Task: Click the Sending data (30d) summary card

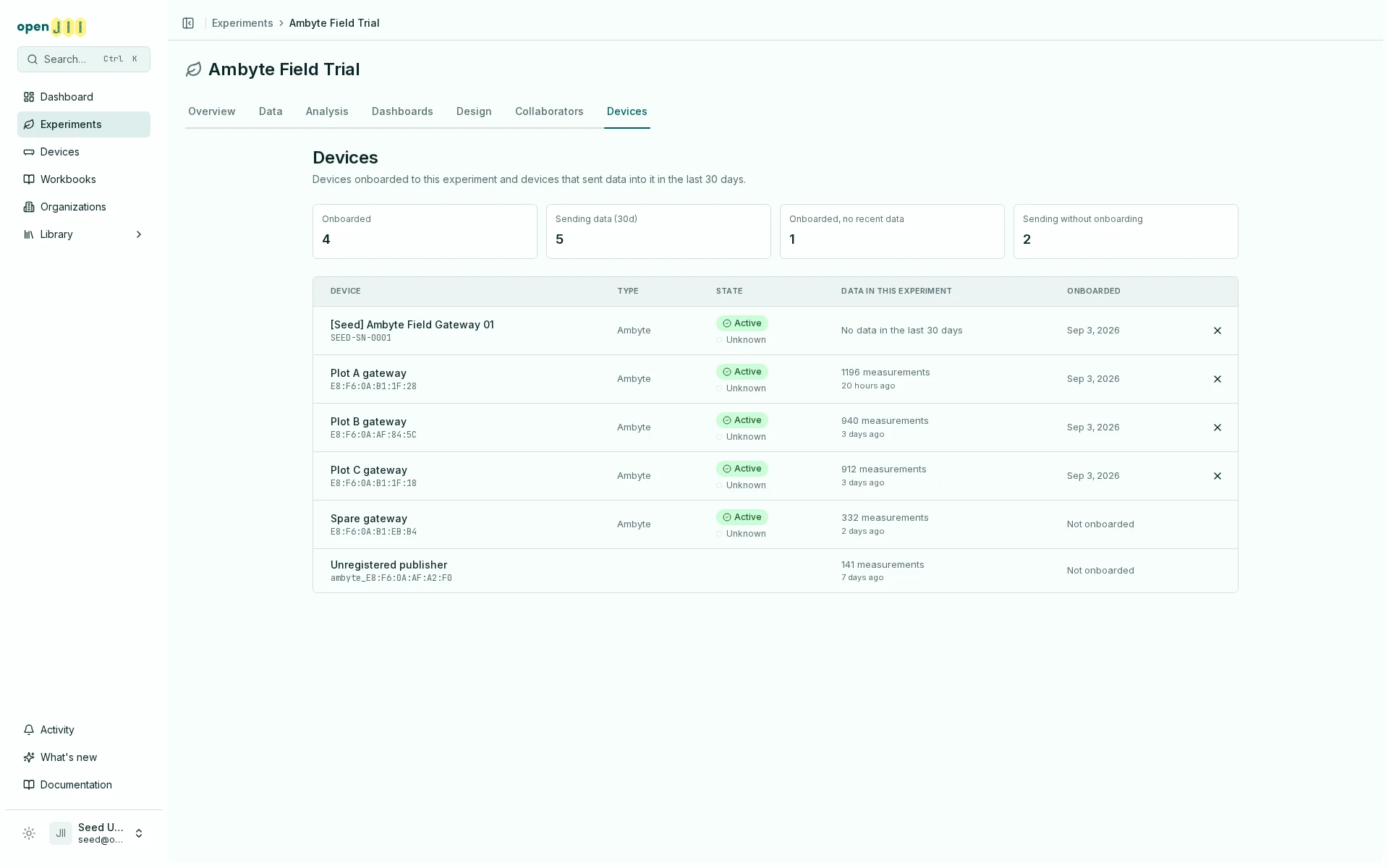Action: coord(658,231)
